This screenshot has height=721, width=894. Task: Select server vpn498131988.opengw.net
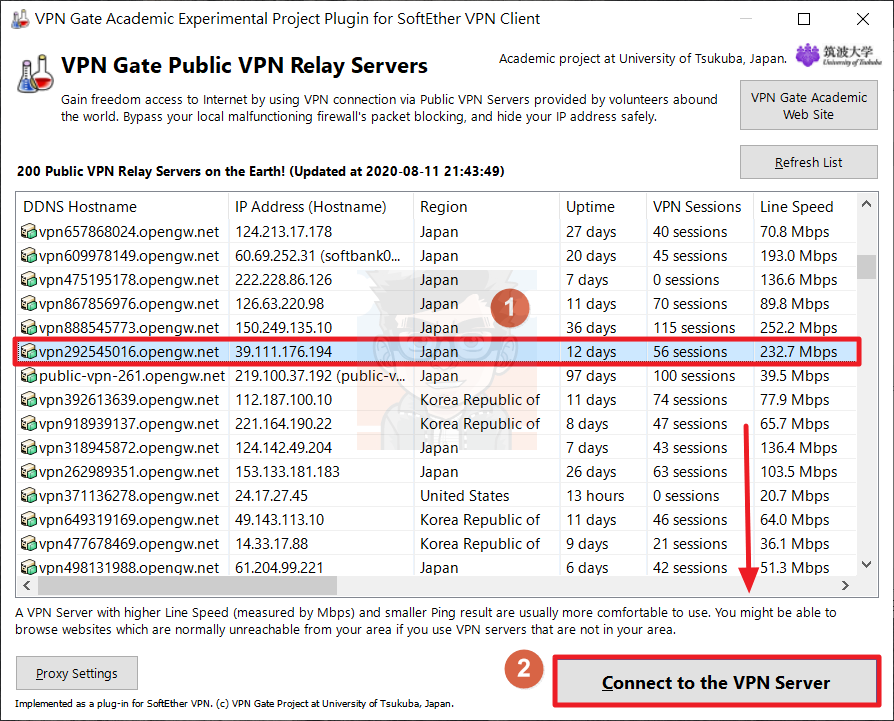[436, 566]
